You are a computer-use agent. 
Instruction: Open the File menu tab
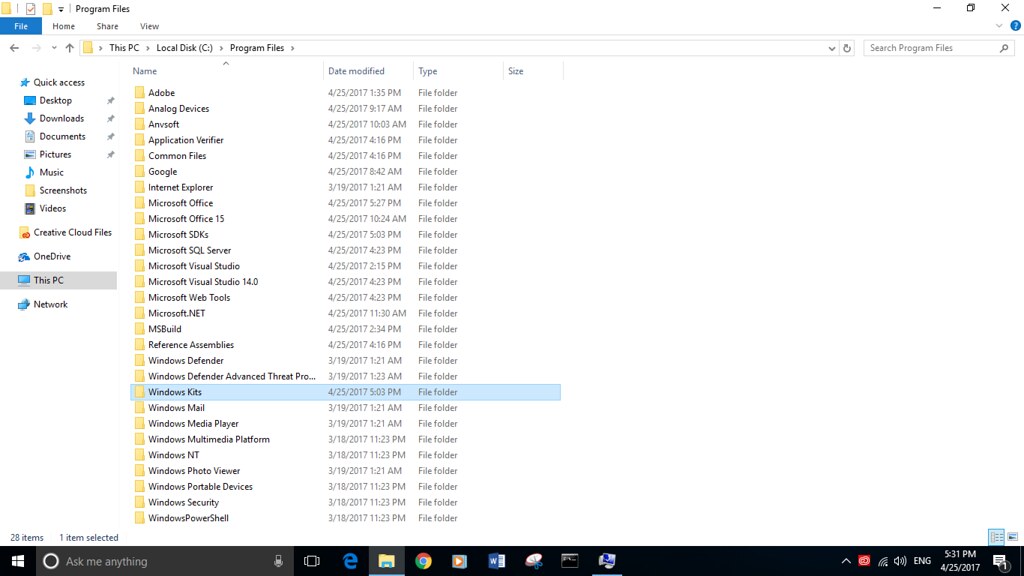pos(21,26)
